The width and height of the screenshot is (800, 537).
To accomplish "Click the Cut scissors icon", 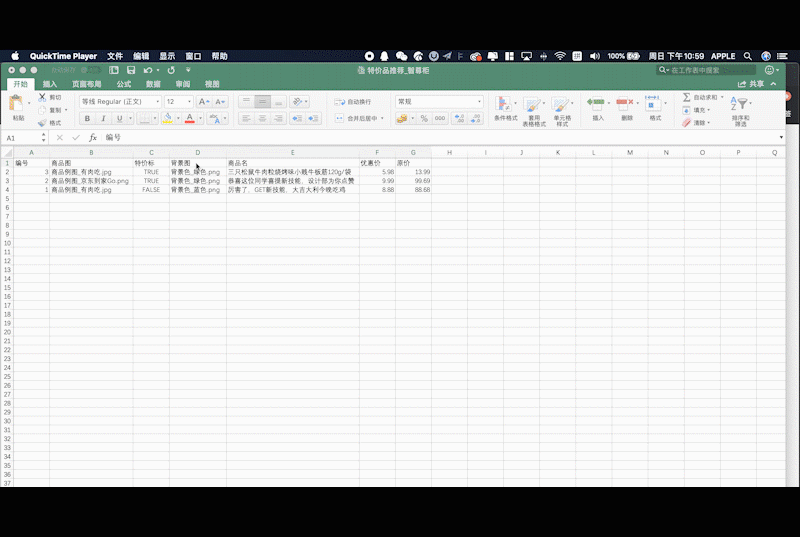I will tap(42, 97).
